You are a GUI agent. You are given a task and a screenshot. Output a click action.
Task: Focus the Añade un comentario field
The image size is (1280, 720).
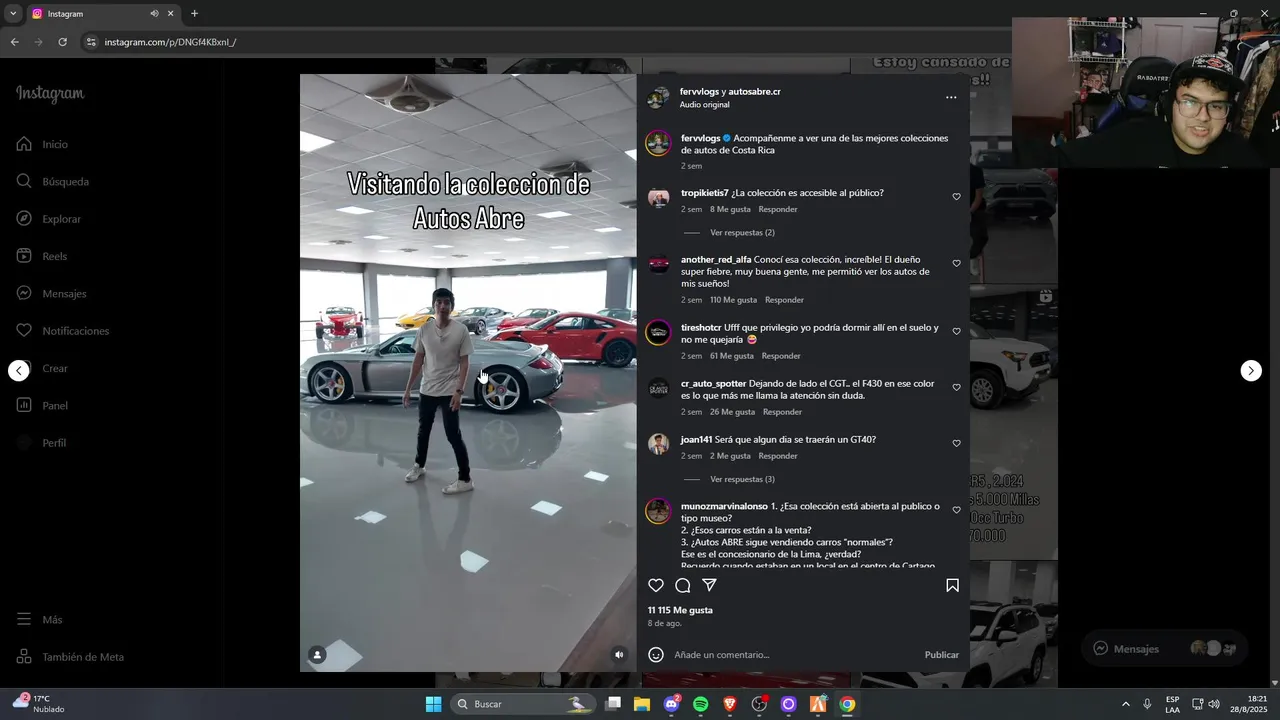pyautogui.click(x=795, y=655)
